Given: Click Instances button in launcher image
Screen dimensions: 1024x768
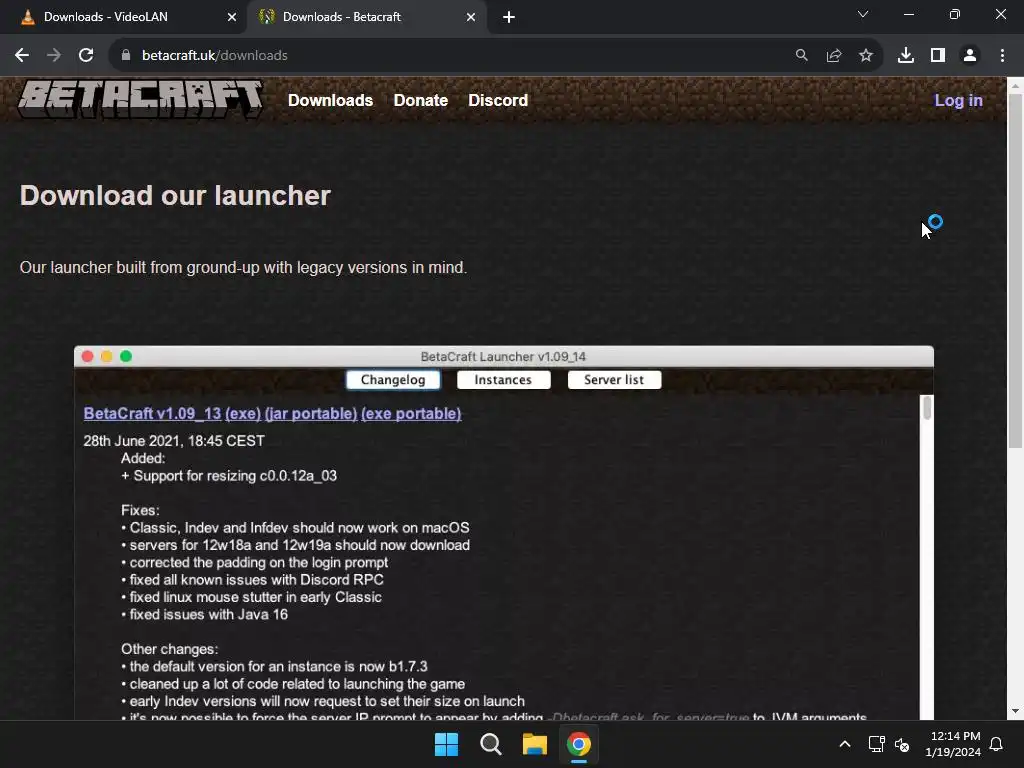Looking at the screenshot, I should [503, 379].
